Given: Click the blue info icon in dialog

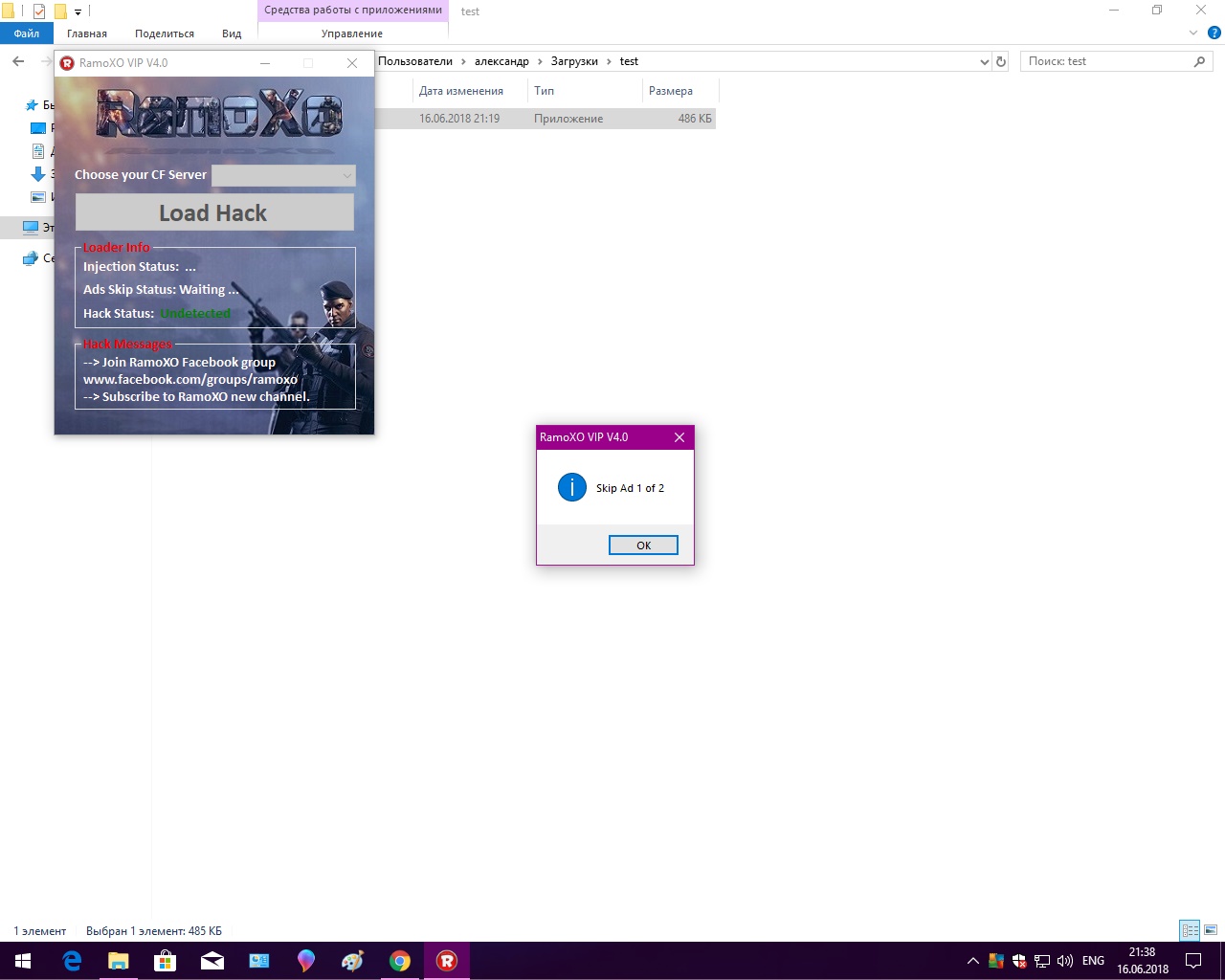Looking at the screenshot, I should tap(572, 488).
